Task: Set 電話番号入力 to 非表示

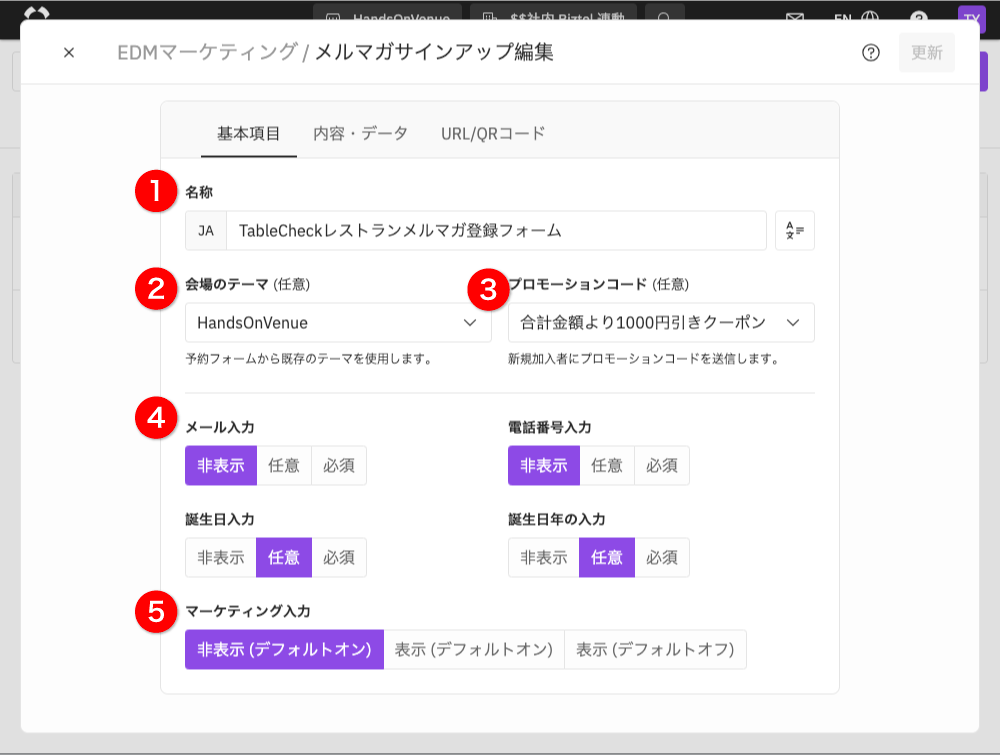Action: pos(543,465)
